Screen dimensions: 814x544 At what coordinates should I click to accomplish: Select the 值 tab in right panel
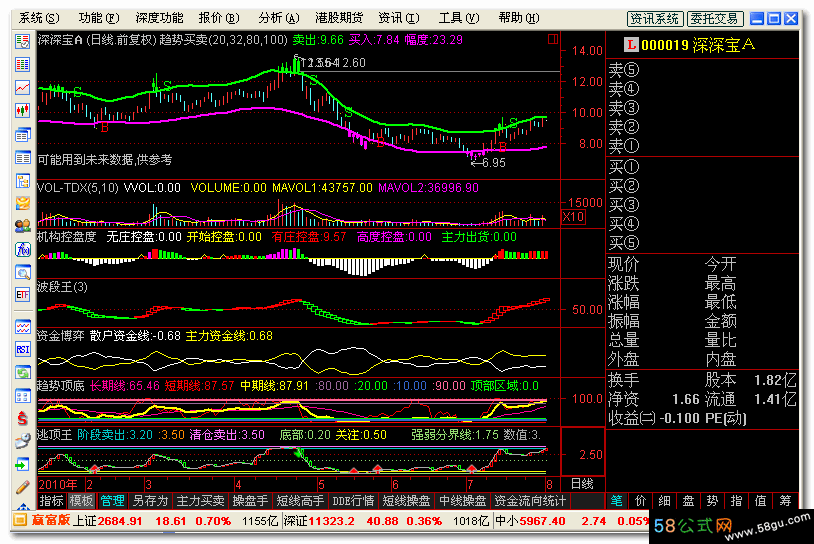761,500
